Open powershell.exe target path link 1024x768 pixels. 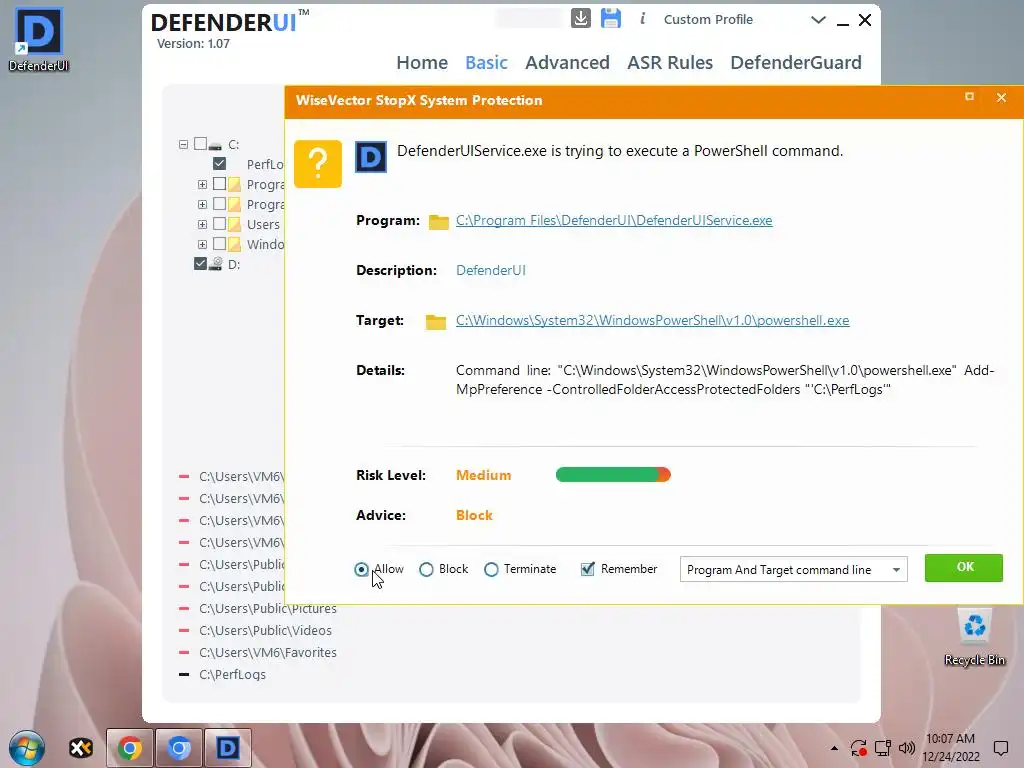pos(652,321)
